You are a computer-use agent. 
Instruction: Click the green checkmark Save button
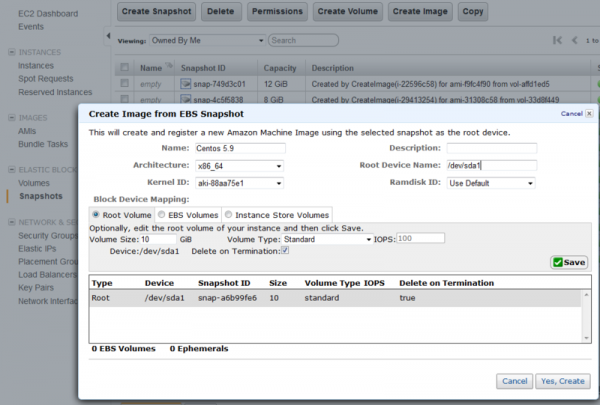pos(570,262)
